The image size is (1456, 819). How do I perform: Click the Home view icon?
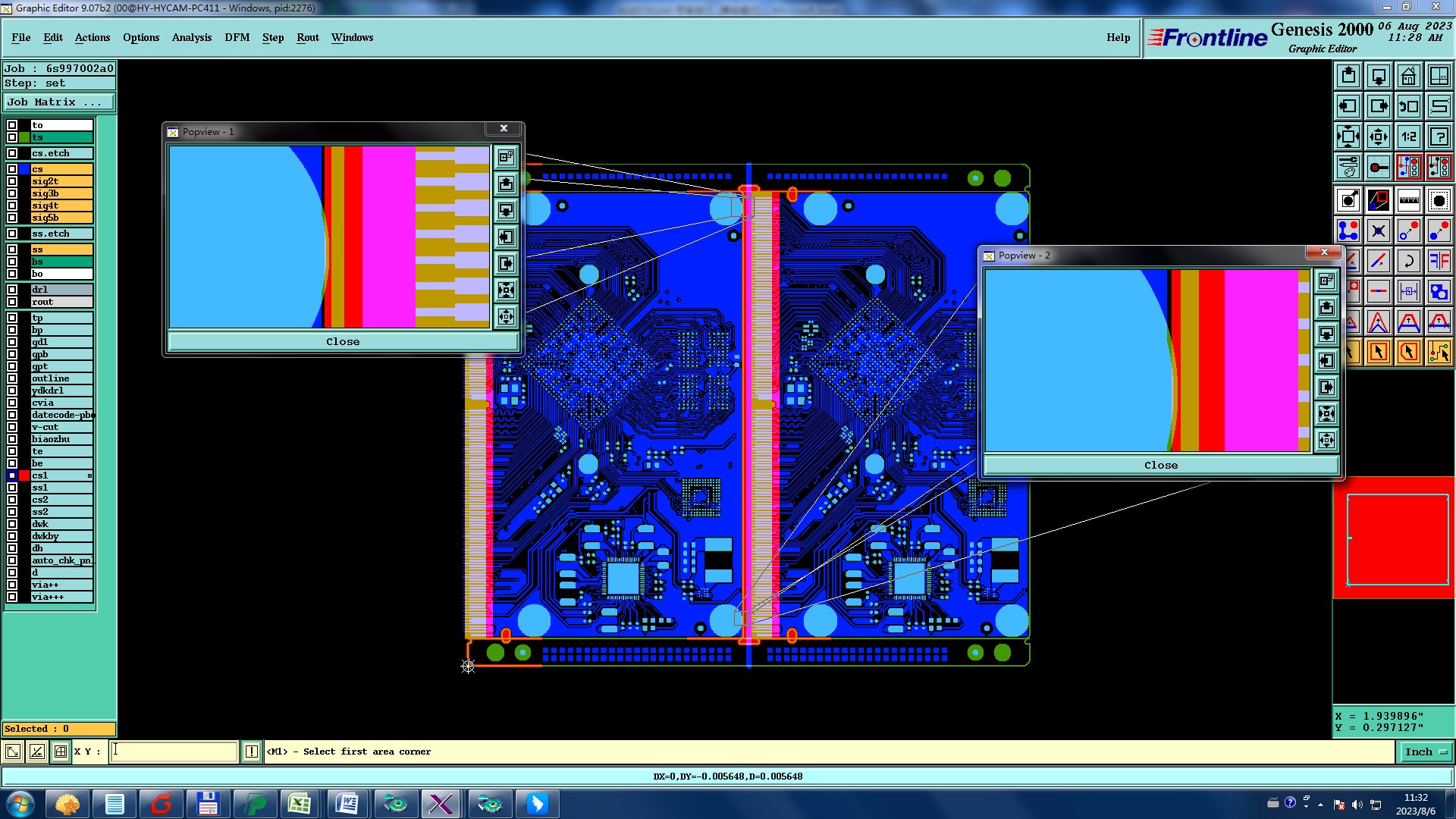pyautogui.click(x=1408, y=76)
